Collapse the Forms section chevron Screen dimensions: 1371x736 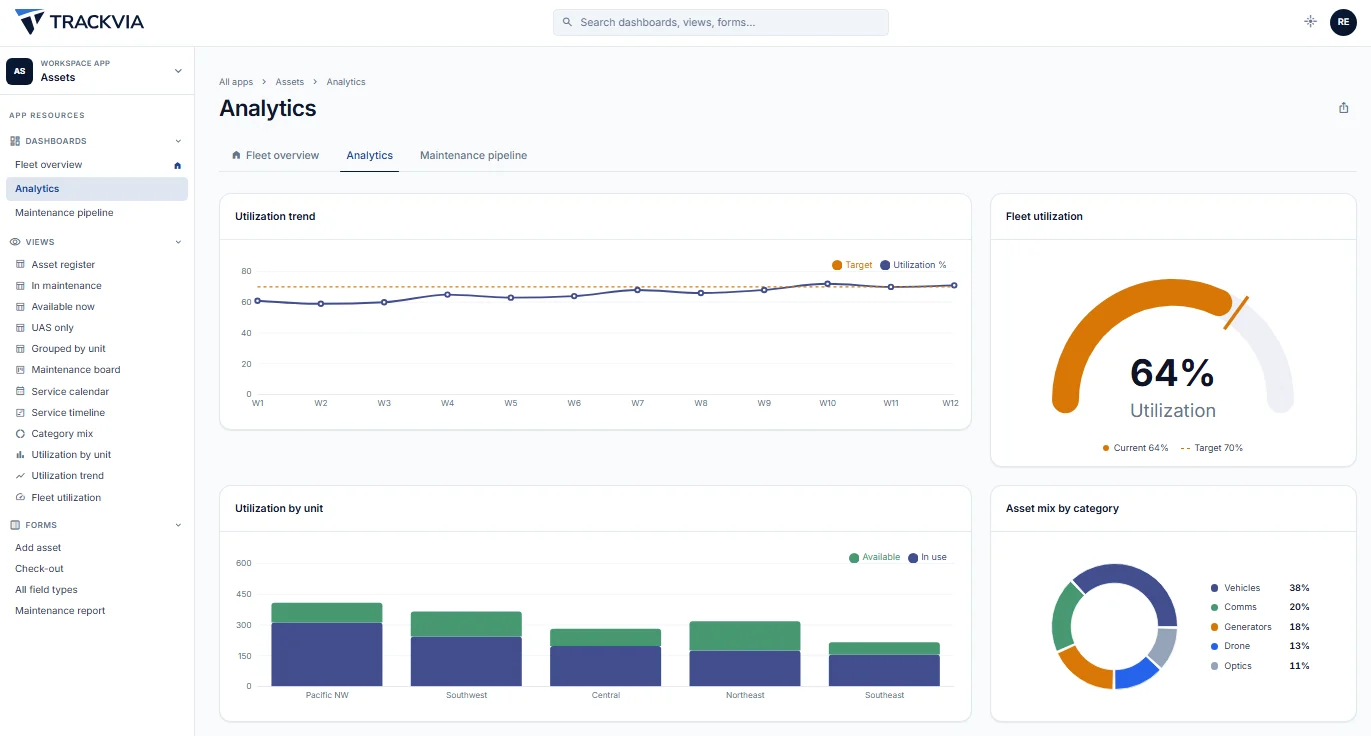point(178,525)
